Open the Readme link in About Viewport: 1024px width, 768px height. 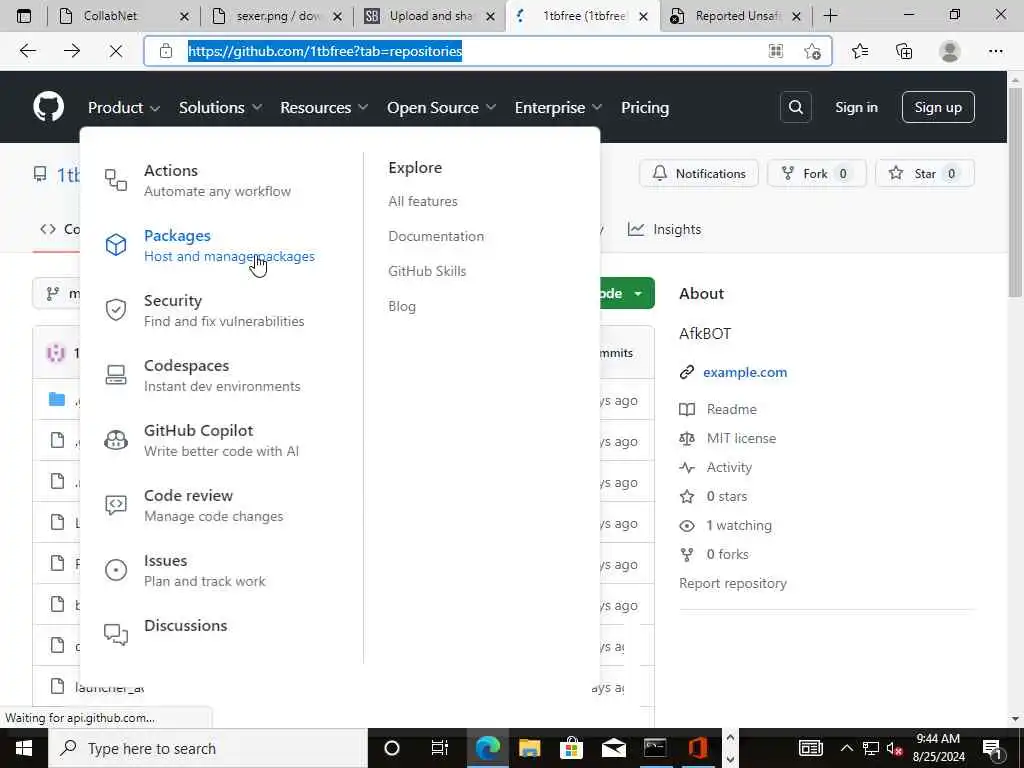(731, 409)
